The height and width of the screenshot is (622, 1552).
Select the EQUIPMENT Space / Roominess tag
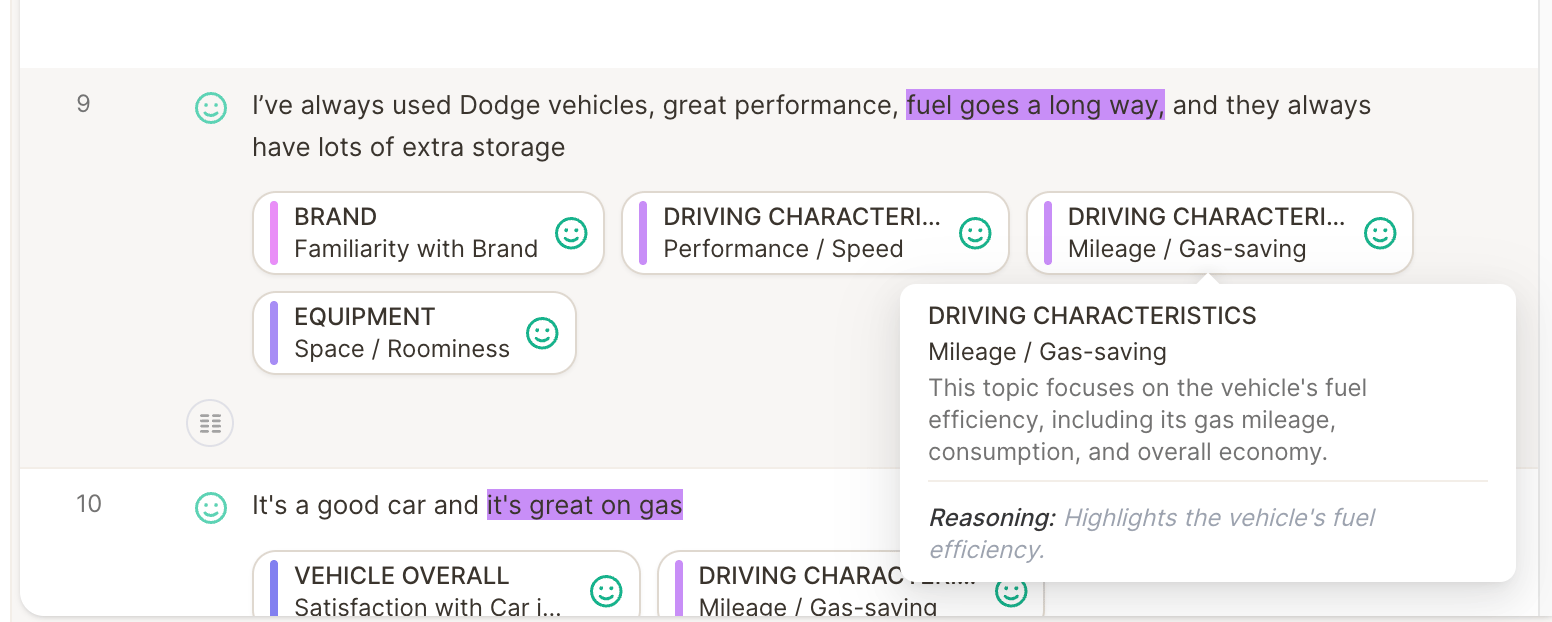pos(415,333)
